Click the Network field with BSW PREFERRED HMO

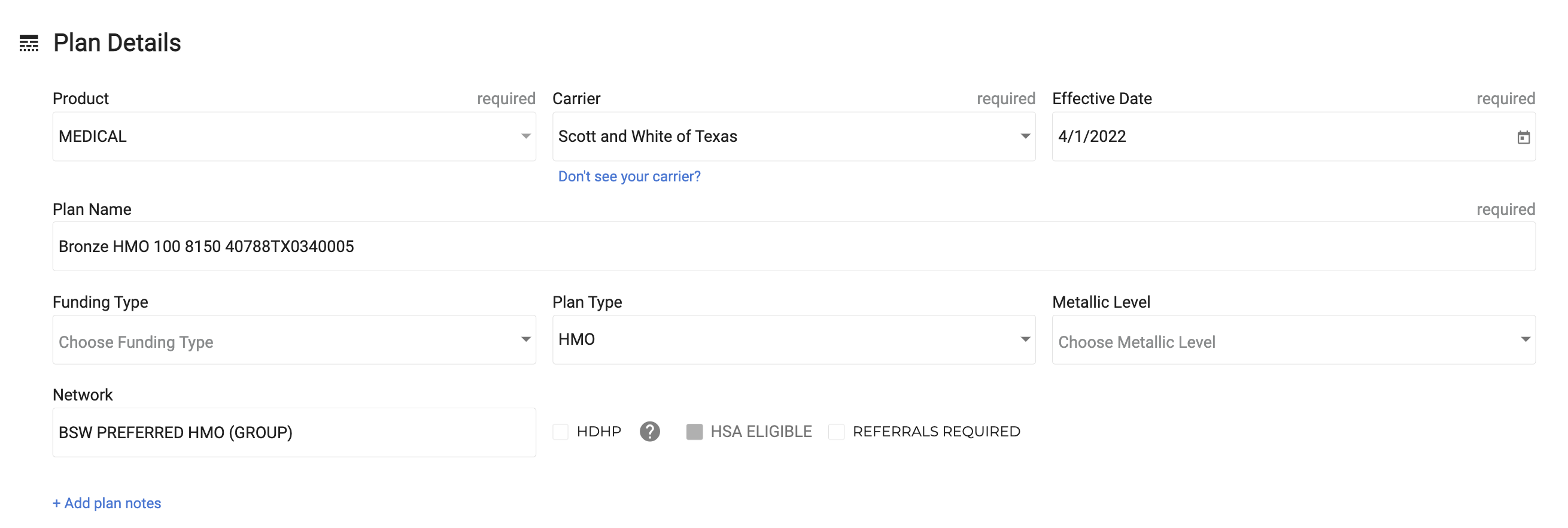point(294,433)
